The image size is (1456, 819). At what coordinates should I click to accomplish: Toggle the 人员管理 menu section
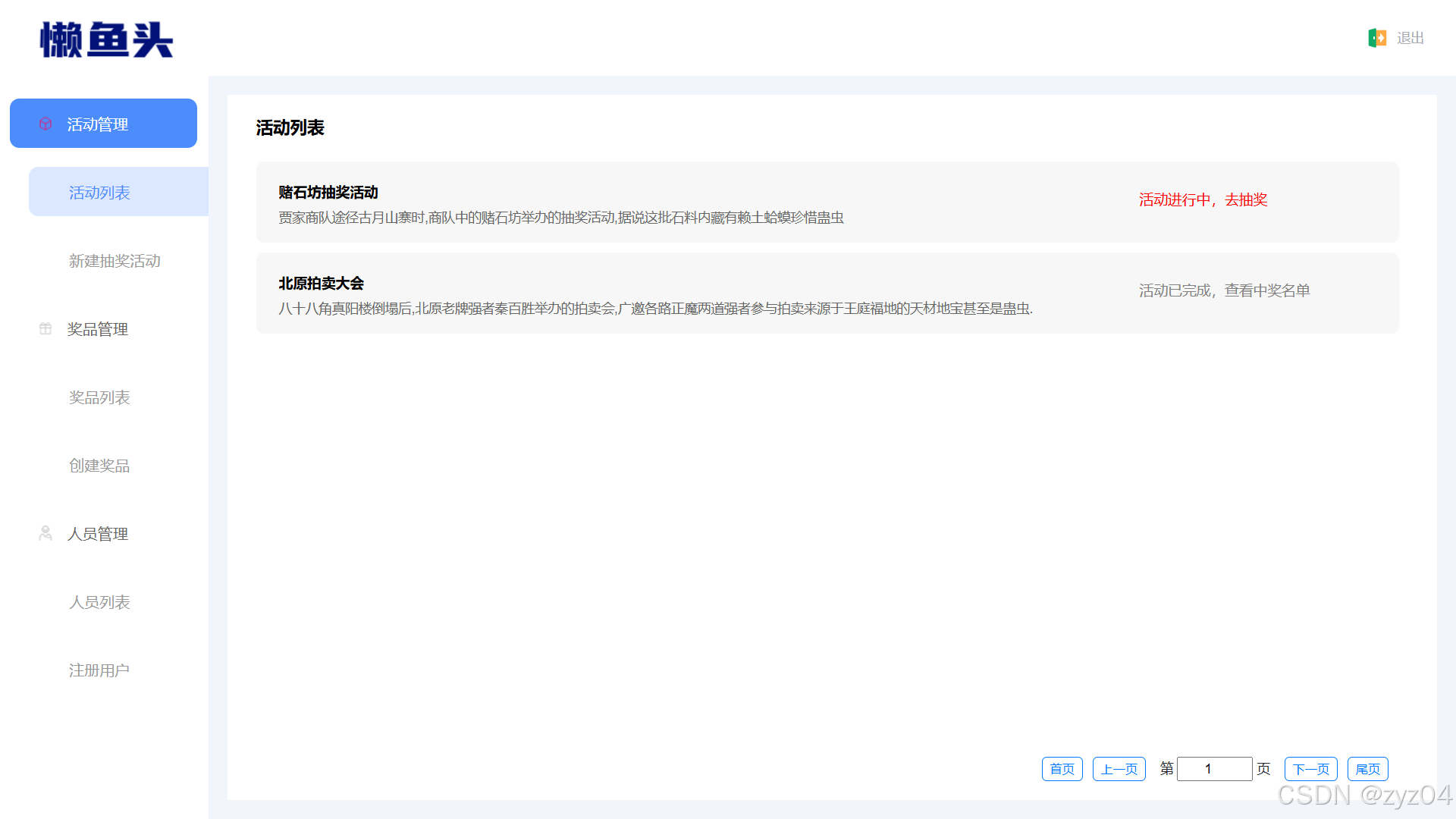[x=98, y=534]
